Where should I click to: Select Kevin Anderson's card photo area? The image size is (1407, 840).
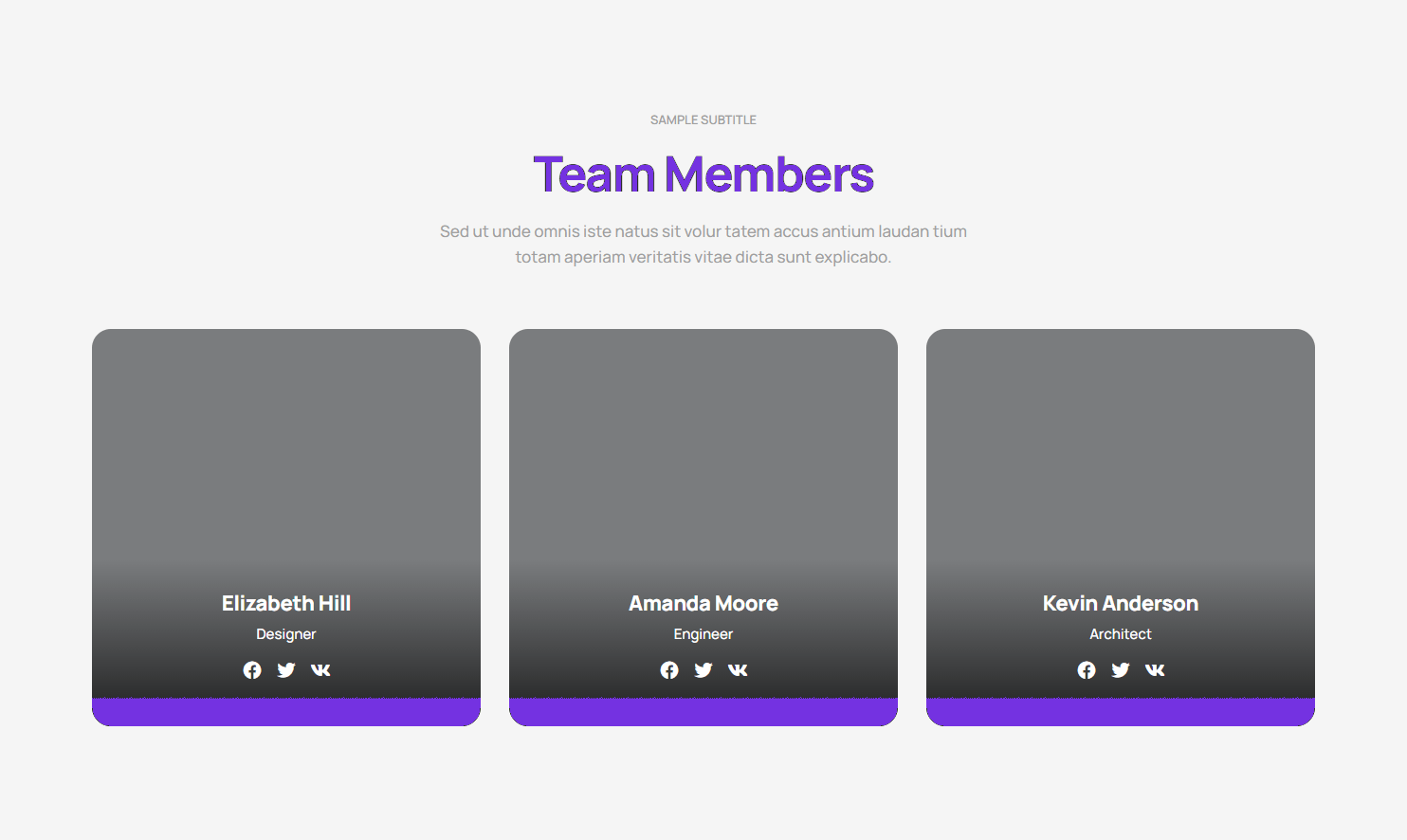pos(1121,446)
